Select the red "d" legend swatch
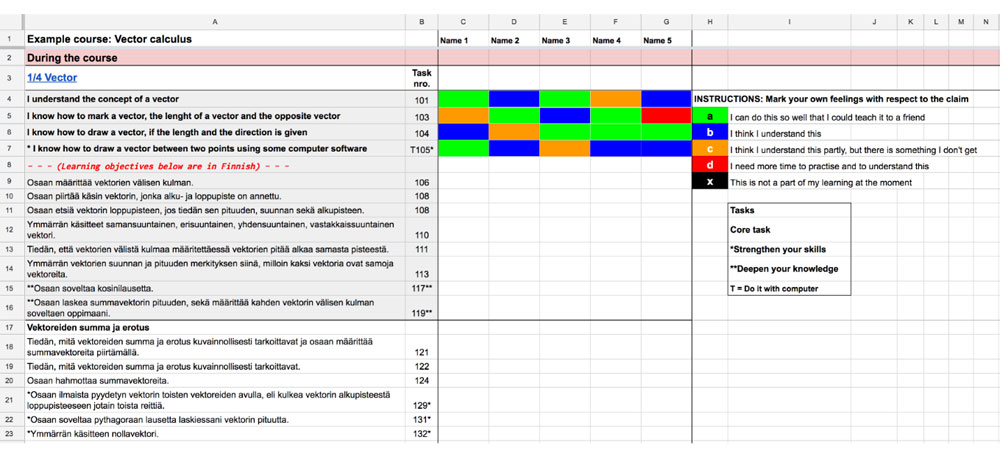This screenshot has width=1000, height=467. [709, 166]
